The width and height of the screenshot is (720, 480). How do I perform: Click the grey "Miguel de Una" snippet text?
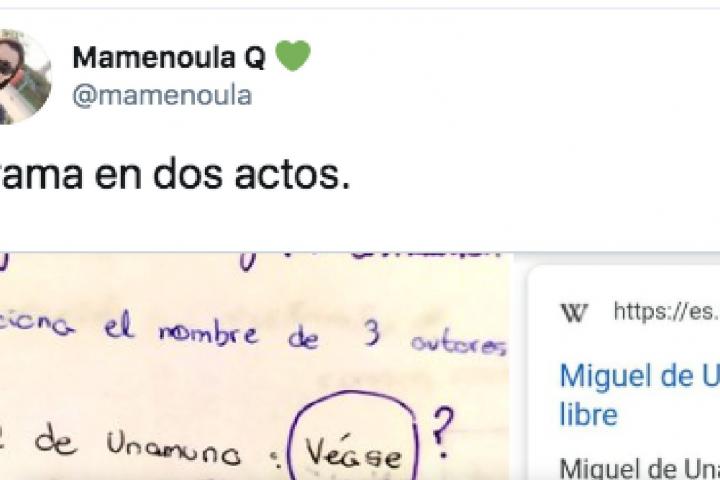pyautogui.click(x=639, y=469)
